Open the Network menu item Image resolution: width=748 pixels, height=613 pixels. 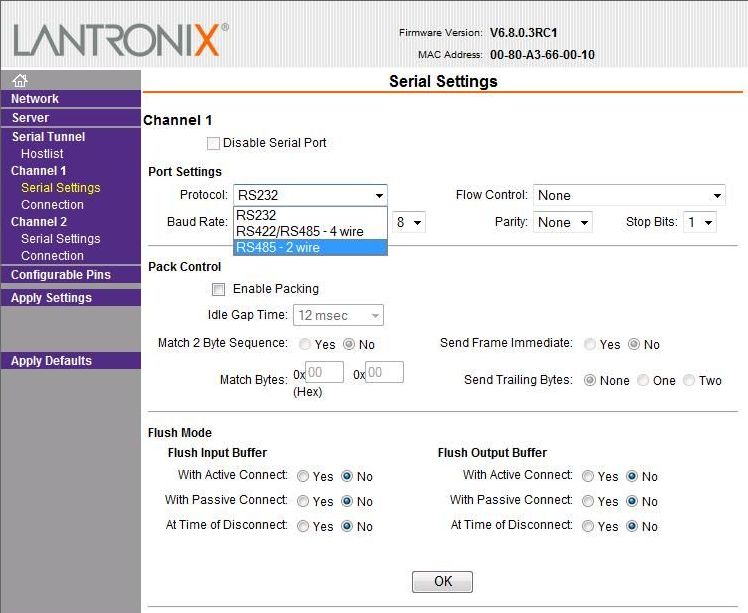tap(35, 99)
